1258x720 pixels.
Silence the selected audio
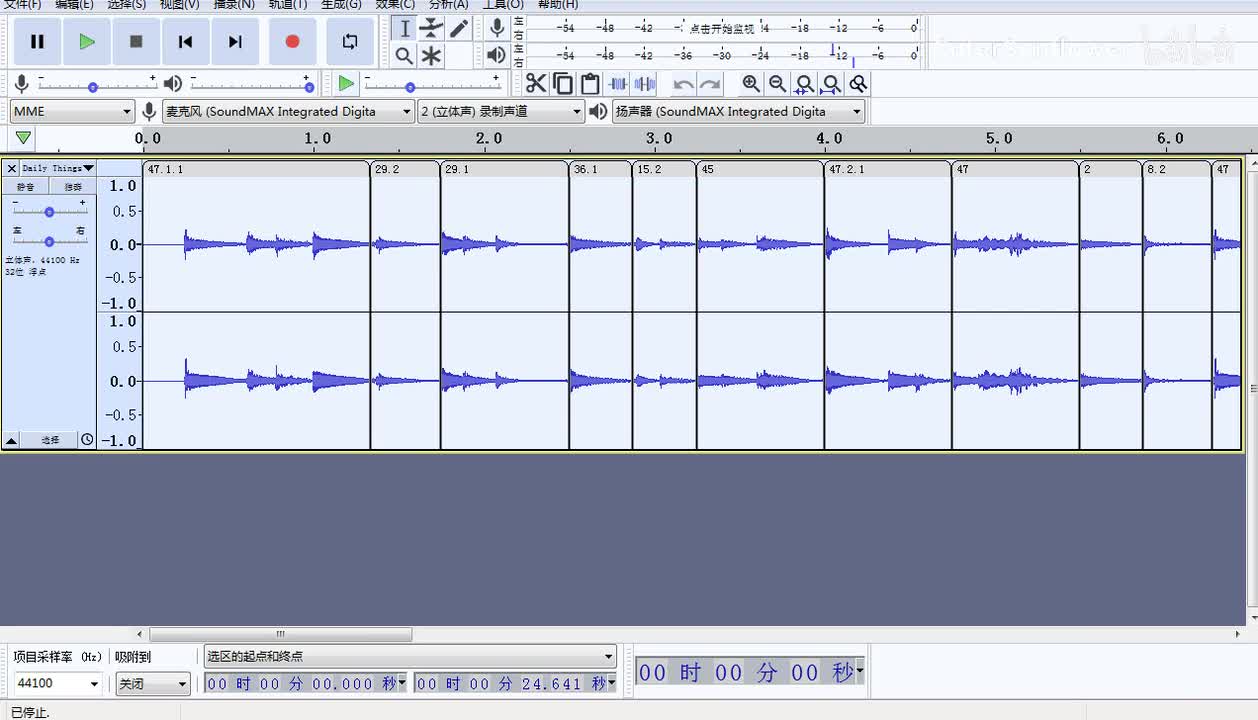645,84
